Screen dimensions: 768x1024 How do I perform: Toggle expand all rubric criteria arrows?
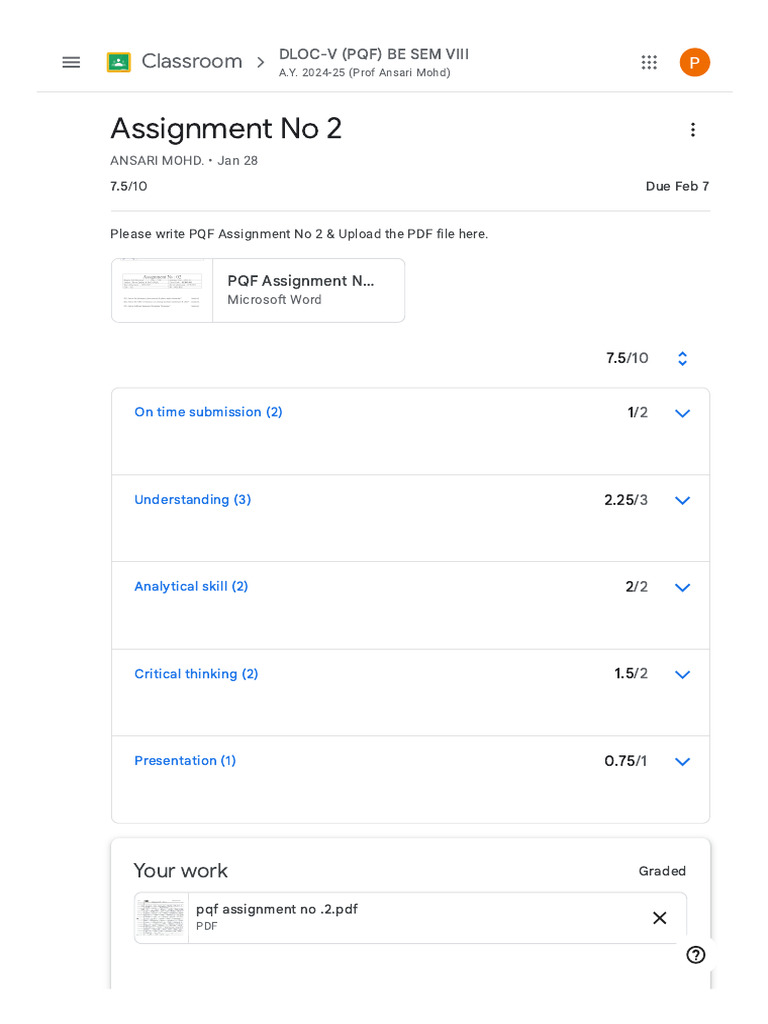point(683,359)
